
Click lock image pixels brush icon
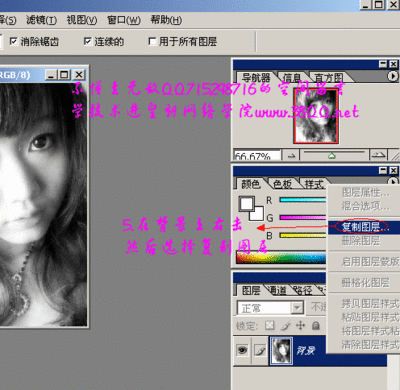coord(285,325)
